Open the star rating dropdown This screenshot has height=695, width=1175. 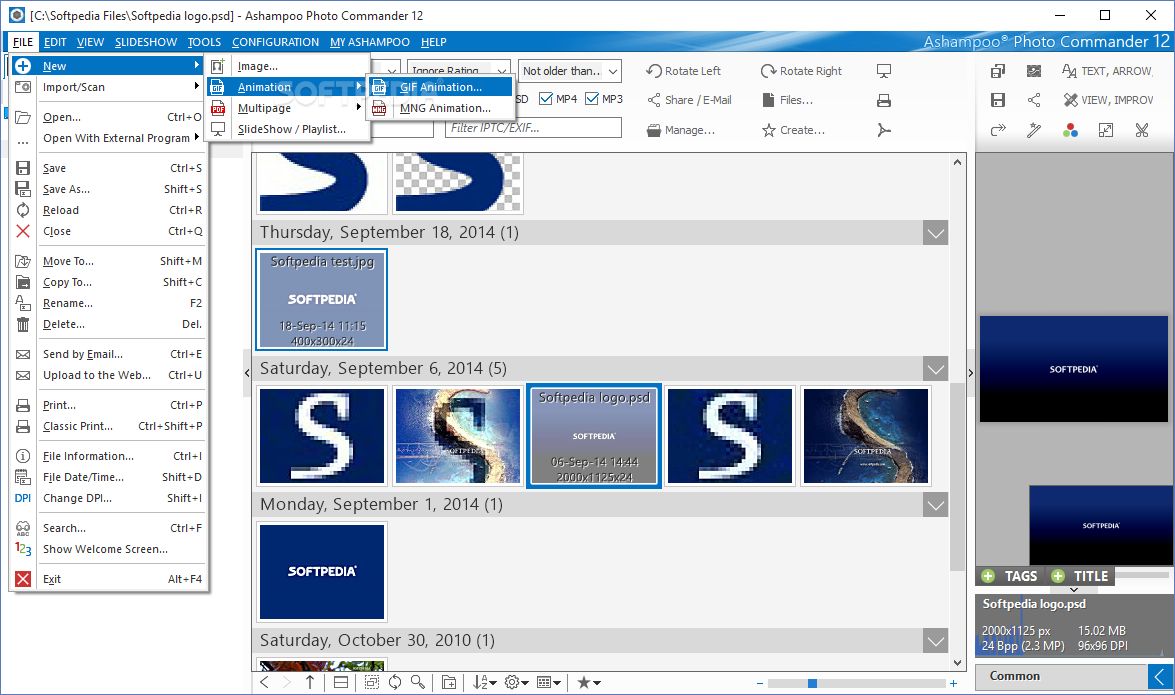point(589,682)
